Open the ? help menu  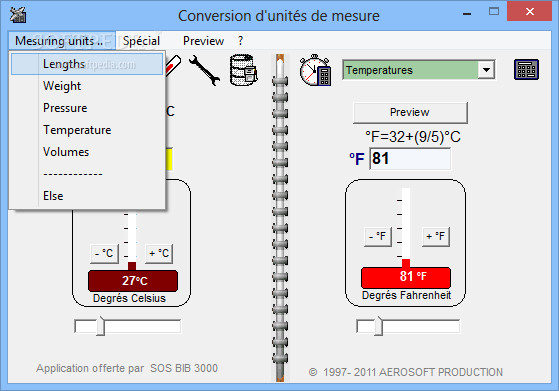[241, 41]
